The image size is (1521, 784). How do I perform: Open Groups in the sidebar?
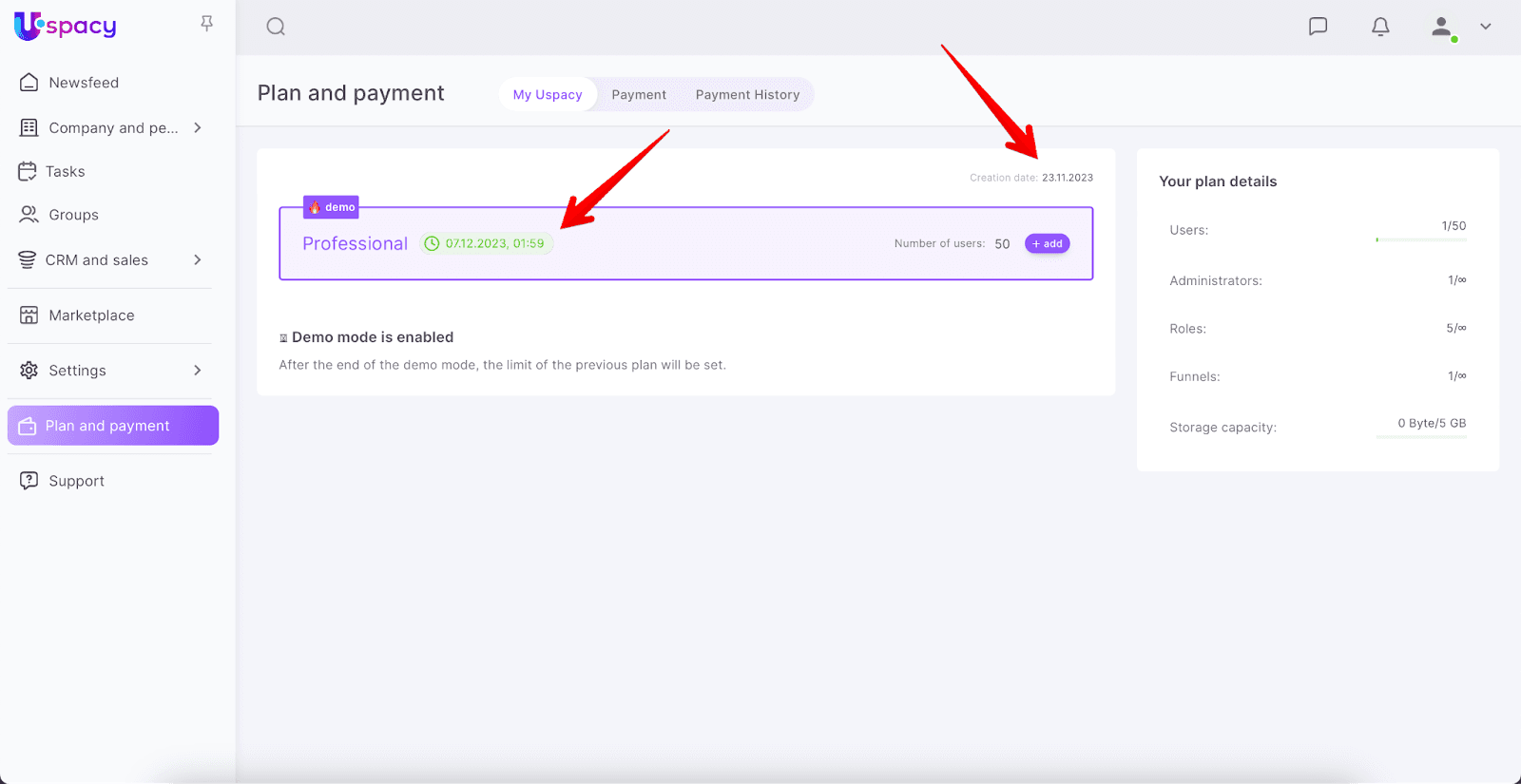click(73, 215)
